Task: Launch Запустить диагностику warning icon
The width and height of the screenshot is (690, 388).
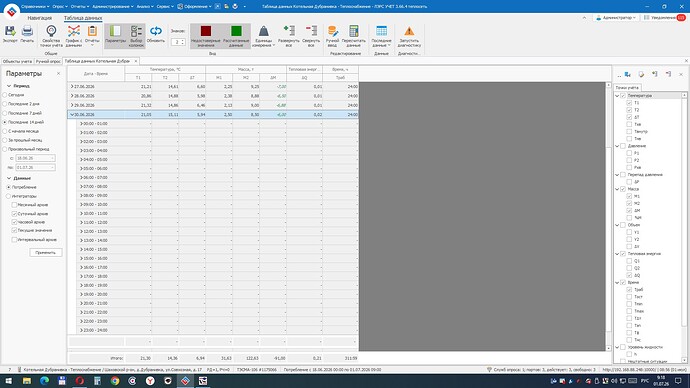Action: click(x=409, y=31)
